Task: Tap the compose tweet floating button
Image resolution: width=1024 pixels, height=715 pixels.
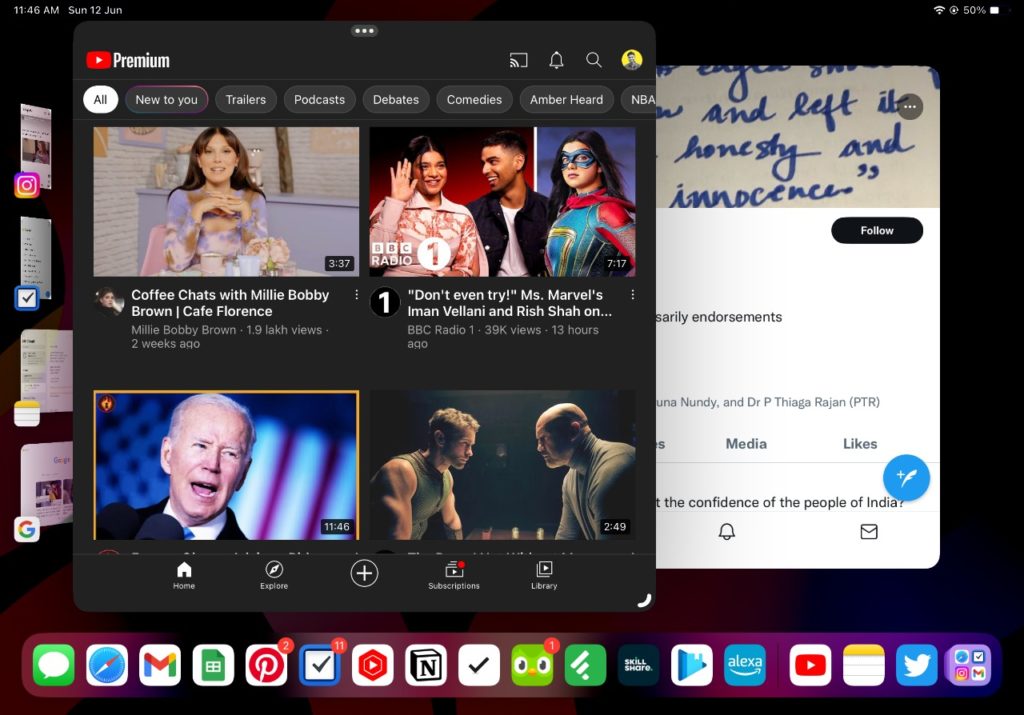Action: coord(906,477)
